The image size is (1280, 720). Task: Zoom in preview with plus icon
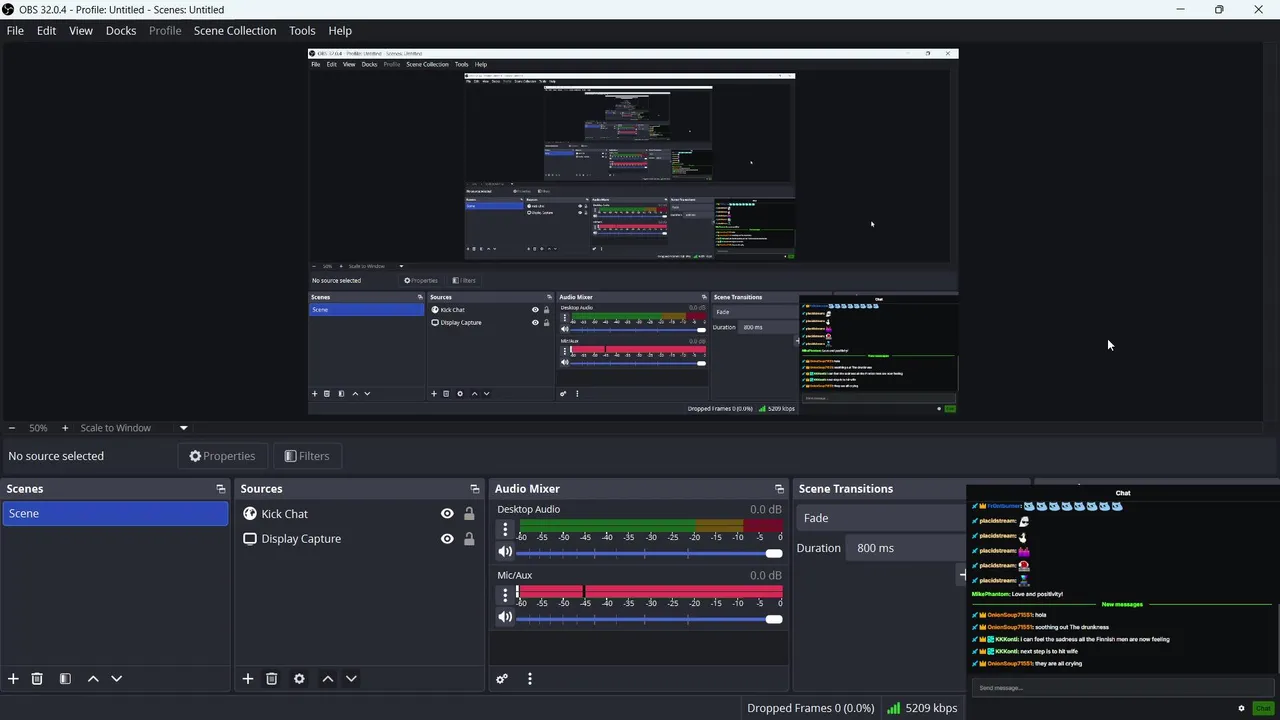coord(65,428)
